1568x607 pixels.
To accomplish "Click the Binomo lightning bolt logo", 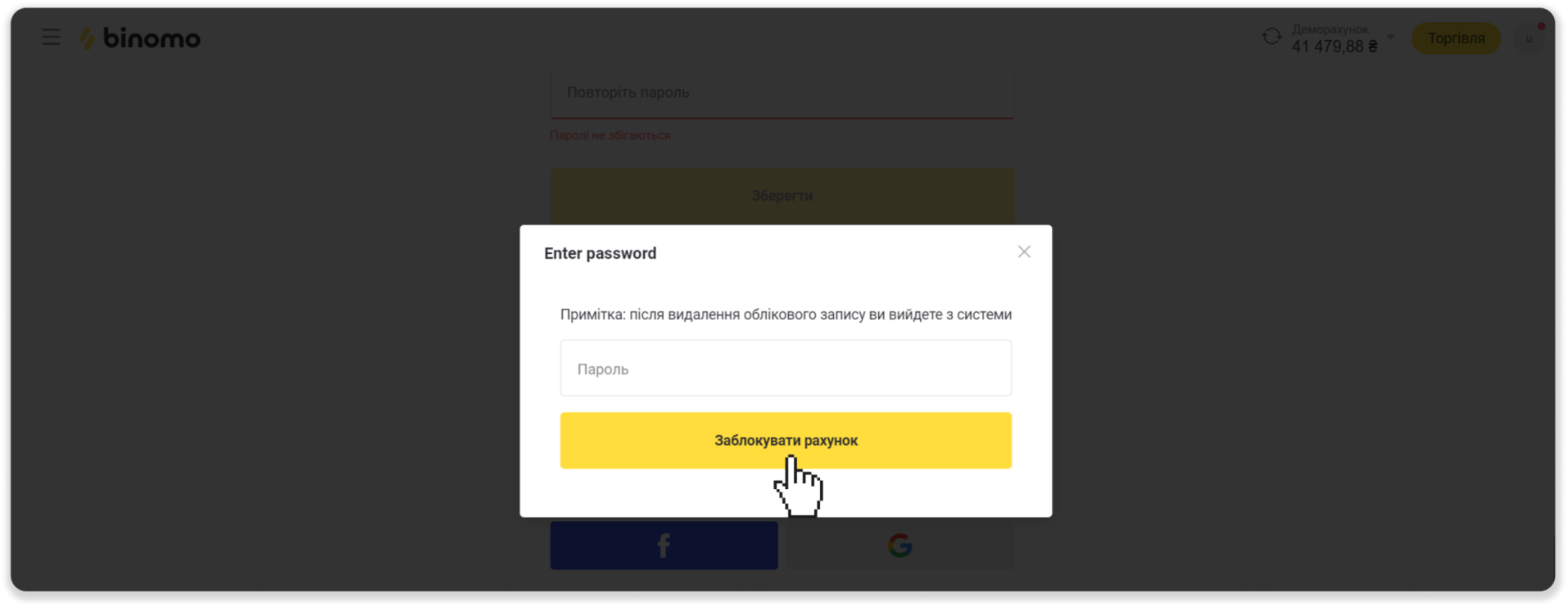I will [x=87, y=38].
